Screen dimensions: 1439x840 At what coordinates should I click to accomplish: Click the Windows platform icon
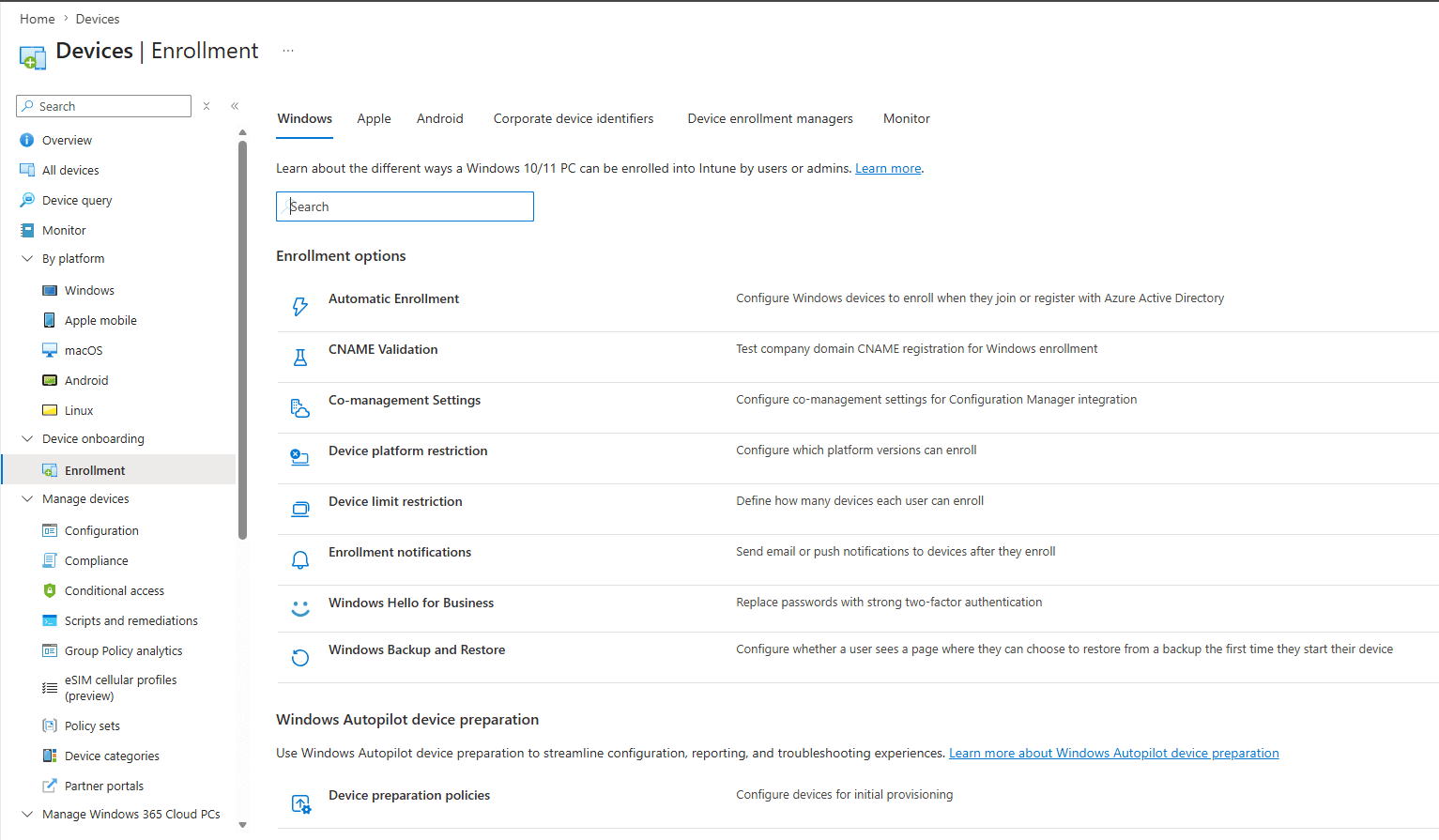tap(50, 290)
